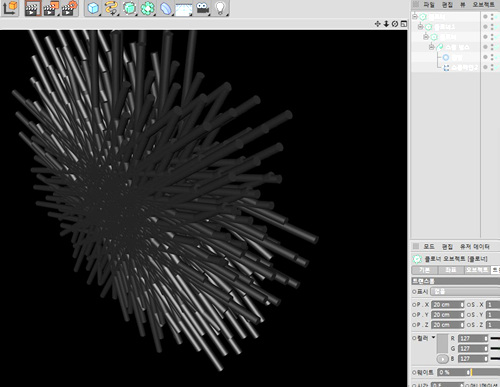
Task: Open the 오브젝트 menu in Object Manager
Action: (x=484, y=4)
